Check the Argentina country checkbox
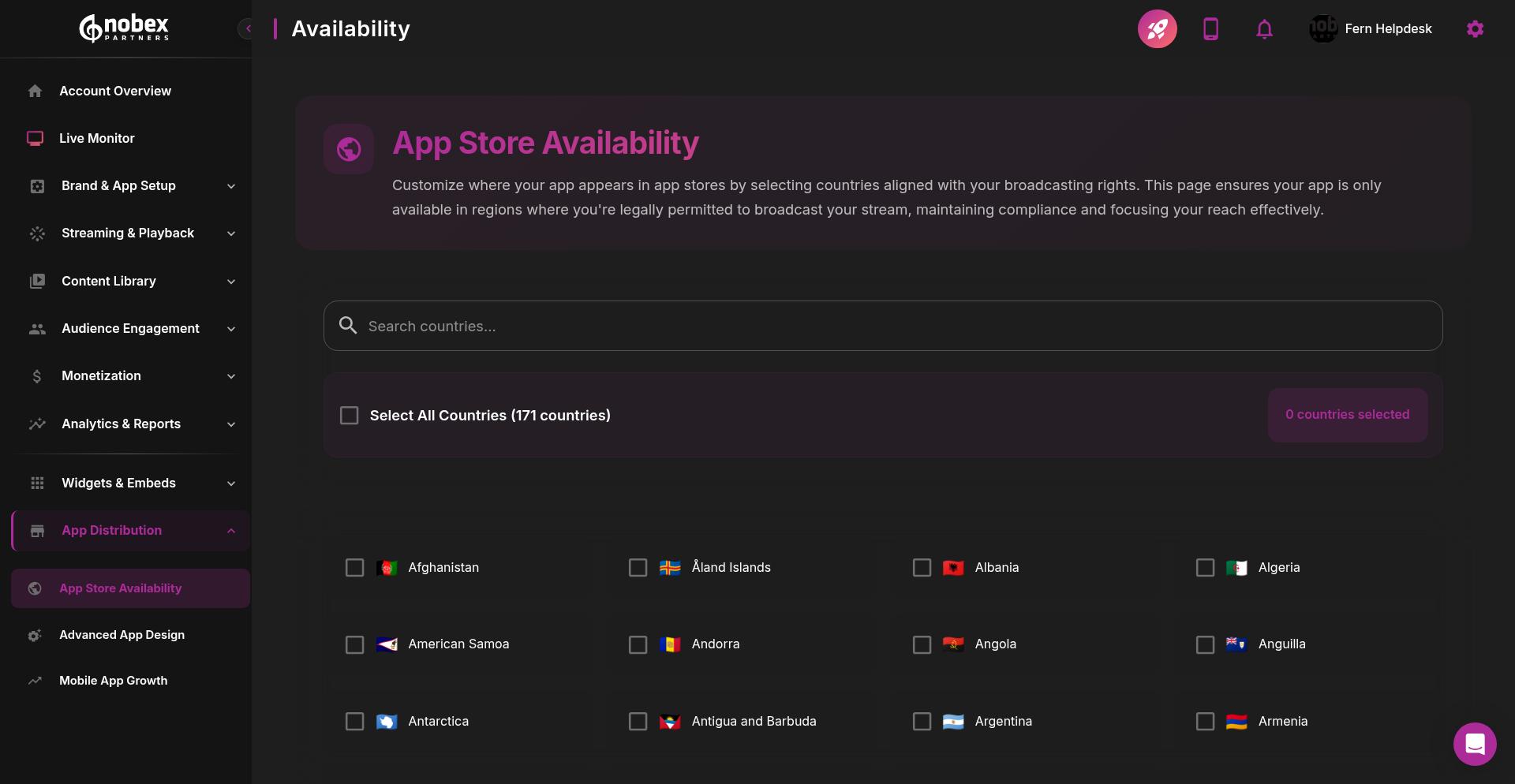The image size is (1515, 784). 922,722
